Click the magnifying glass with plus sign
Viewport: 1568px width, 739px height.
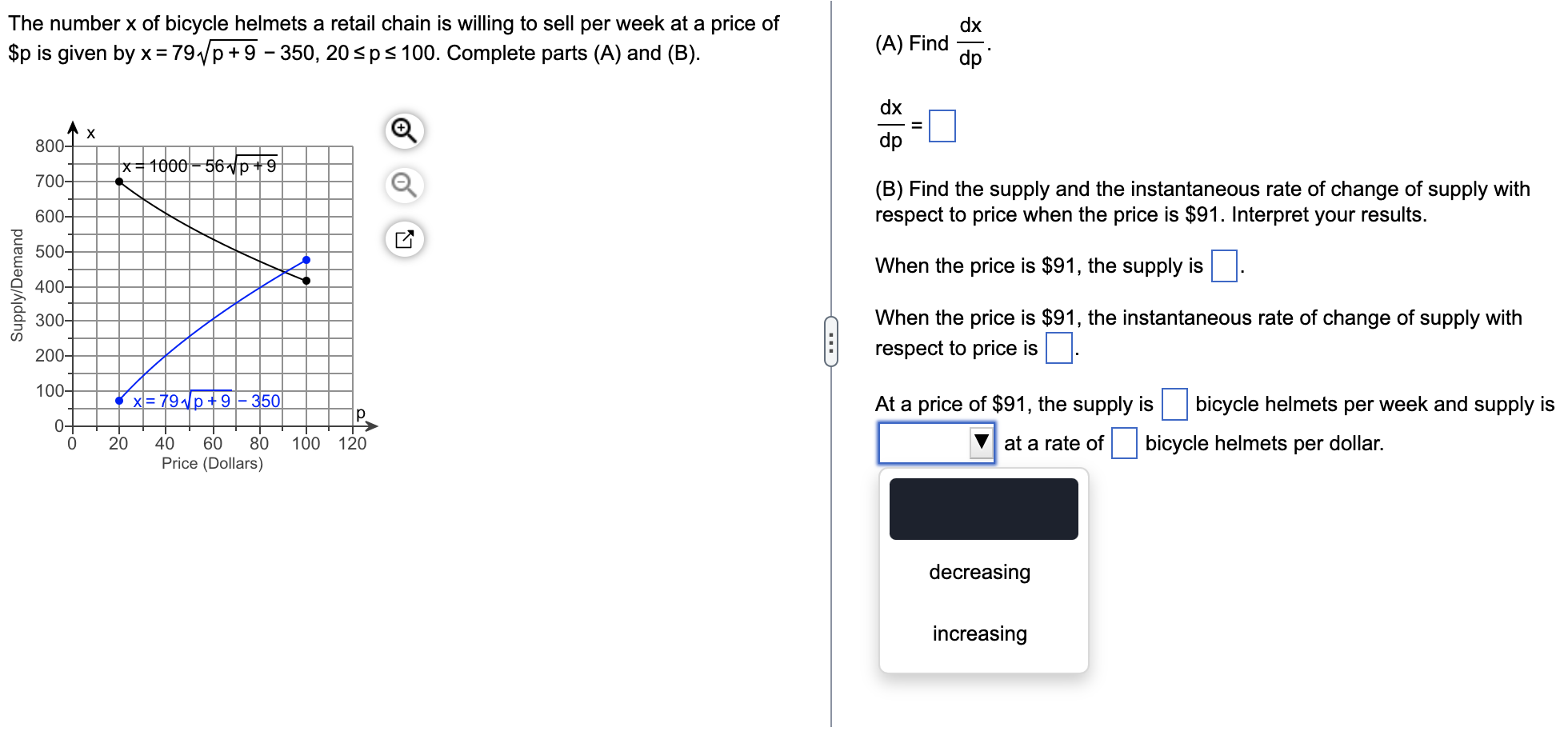coord(402,130)
